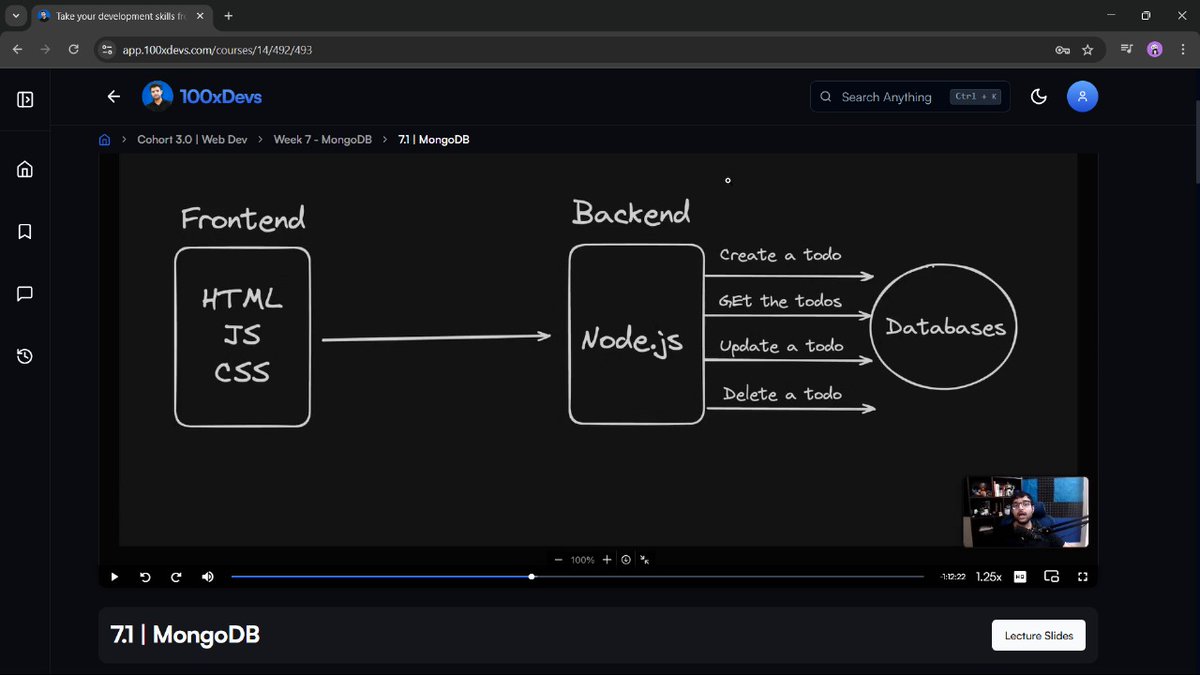Open Home from the left sidebar
1200x675 pixels.
pos(25,169)
